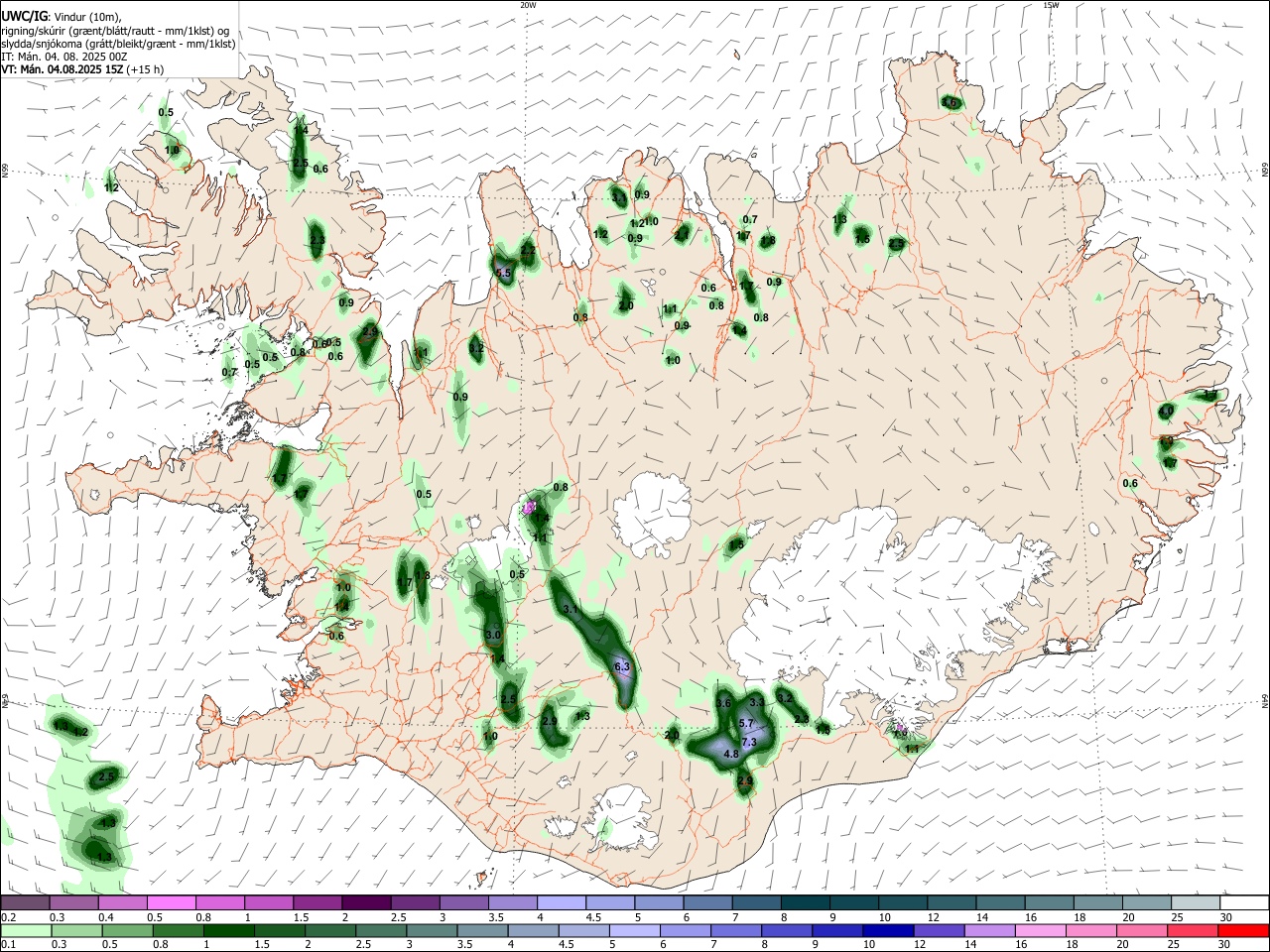
Task: Click the 0.1 label in the bottom legend row
Action: (x=9, y=943)
